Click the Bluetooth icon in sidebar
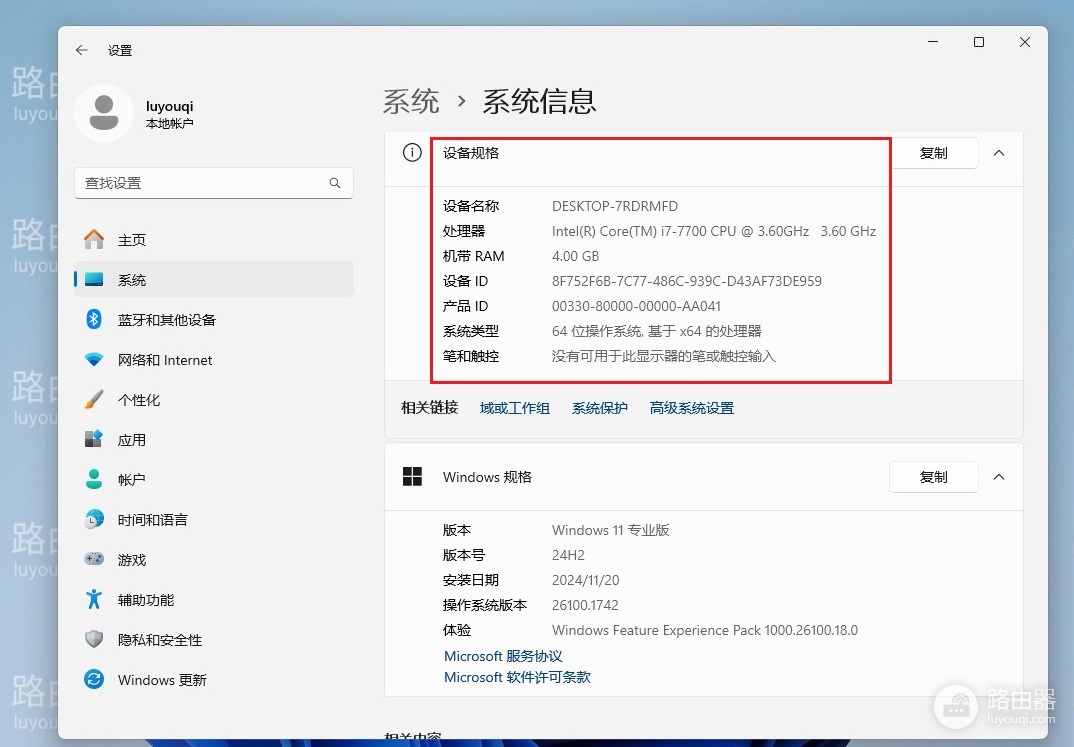The image size is (1074, 747). pos(94,319)
